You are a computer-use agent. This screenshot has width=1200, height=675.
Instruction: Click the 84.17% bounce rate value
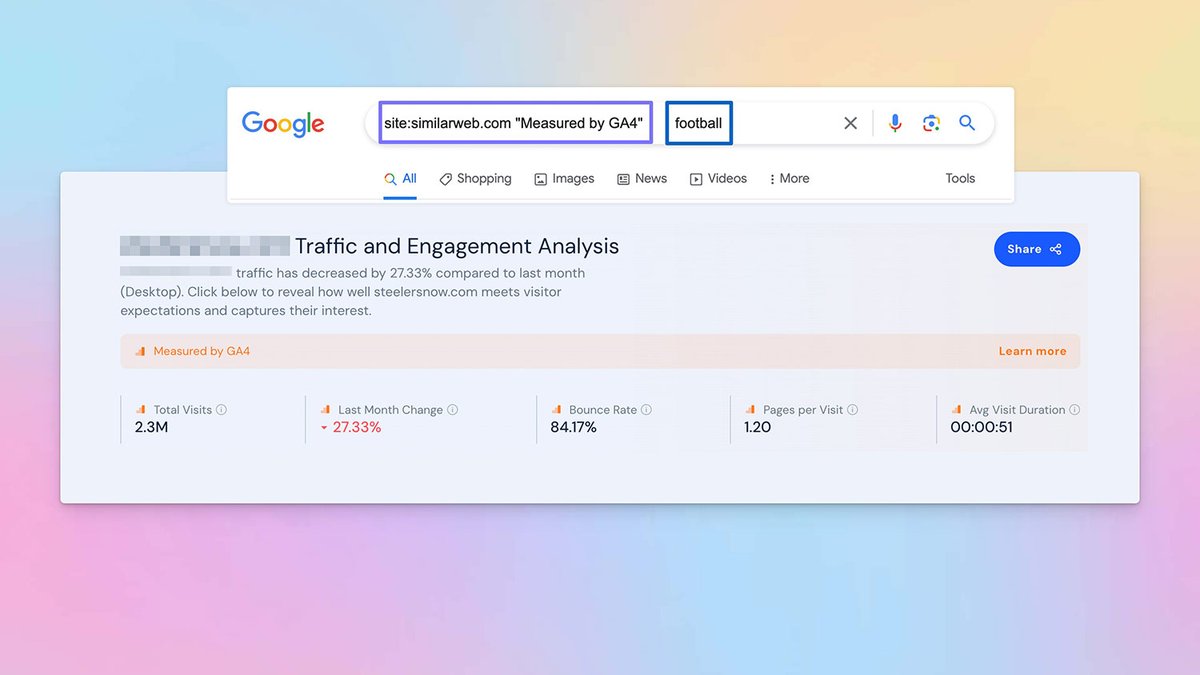(x=573, y=427)
